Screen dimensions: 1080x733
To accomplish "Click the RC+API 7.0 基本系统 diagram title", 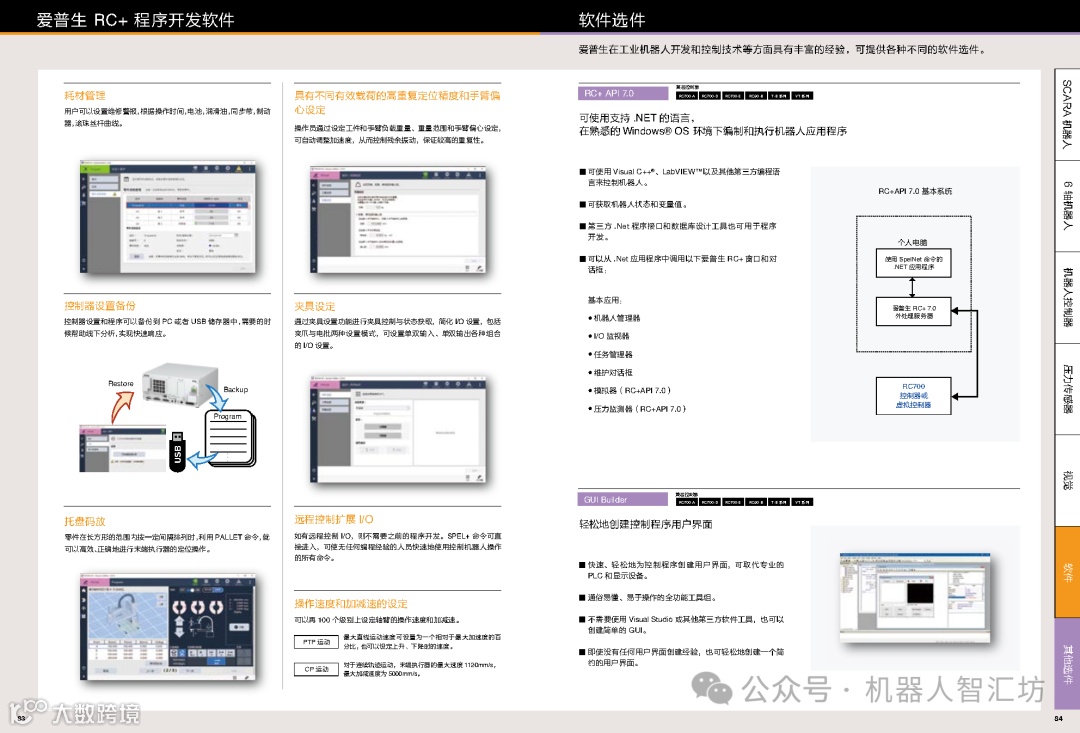I will click(x=915, y=191).
